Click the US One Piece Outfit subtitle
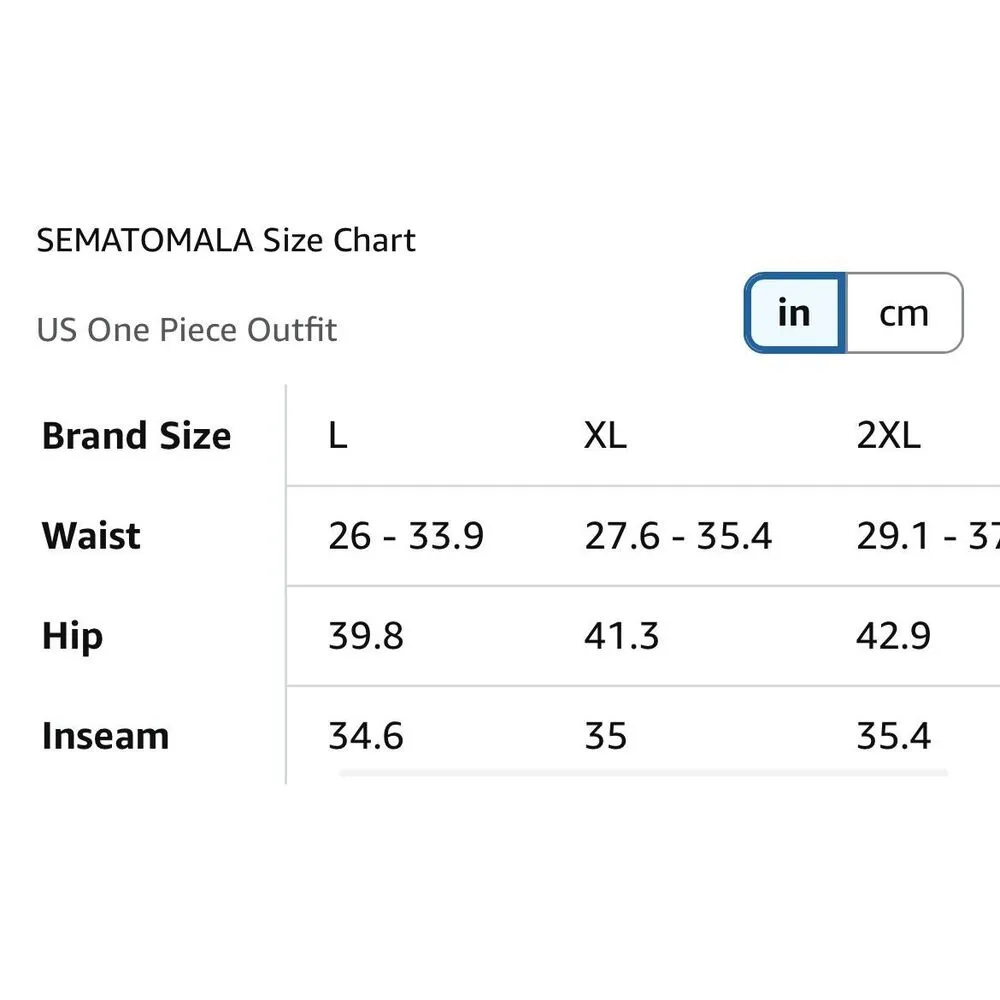The image size is (1000, 1000). coord(187,330)
